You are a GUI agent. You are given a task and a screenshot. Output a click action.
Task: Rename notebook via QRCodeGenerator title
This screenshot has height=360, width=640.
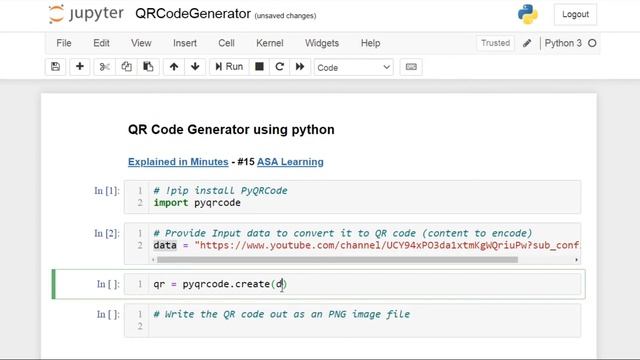tap(193, 14)
